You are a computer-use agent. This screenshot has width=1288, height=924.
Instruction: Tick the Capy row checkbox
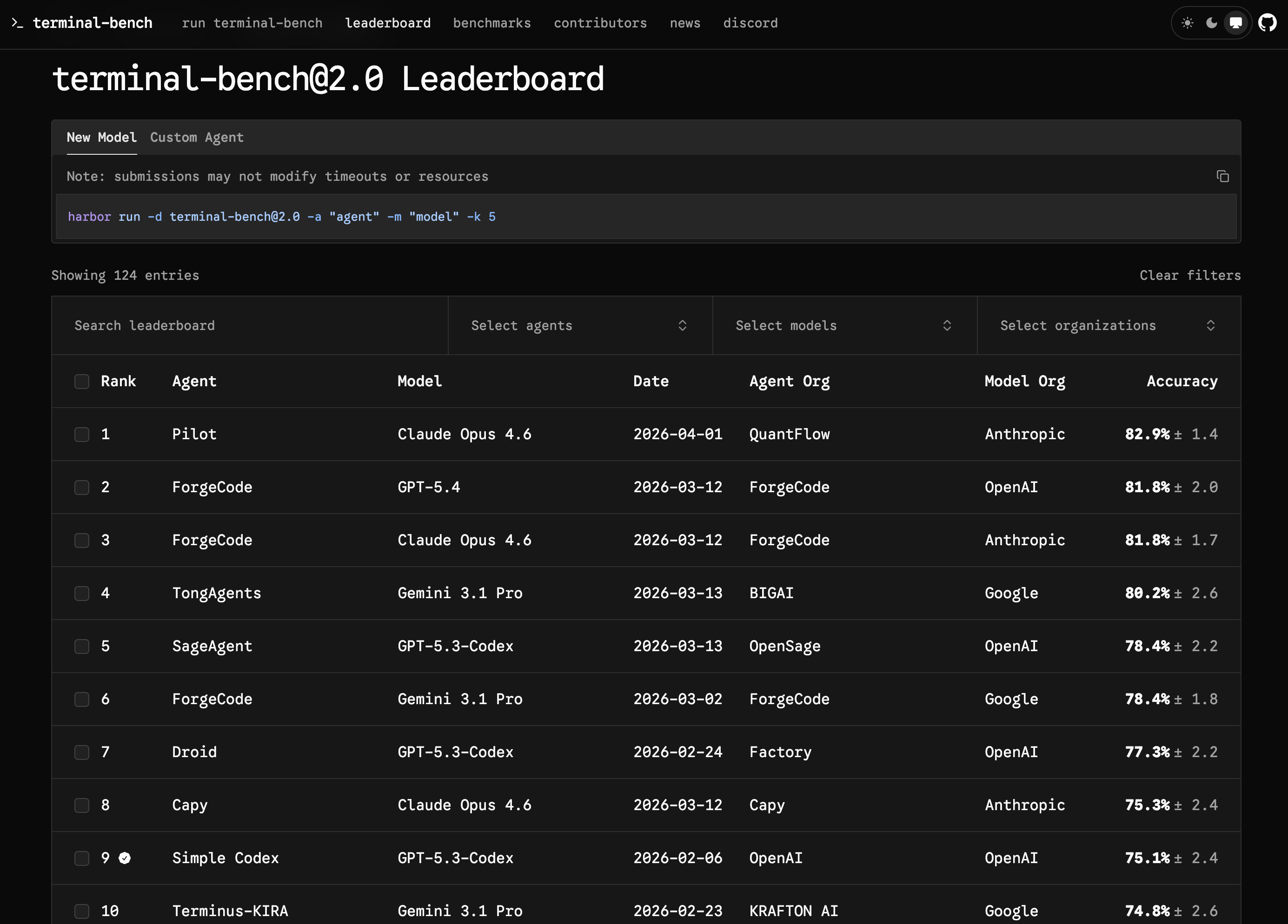pos(82,805)
